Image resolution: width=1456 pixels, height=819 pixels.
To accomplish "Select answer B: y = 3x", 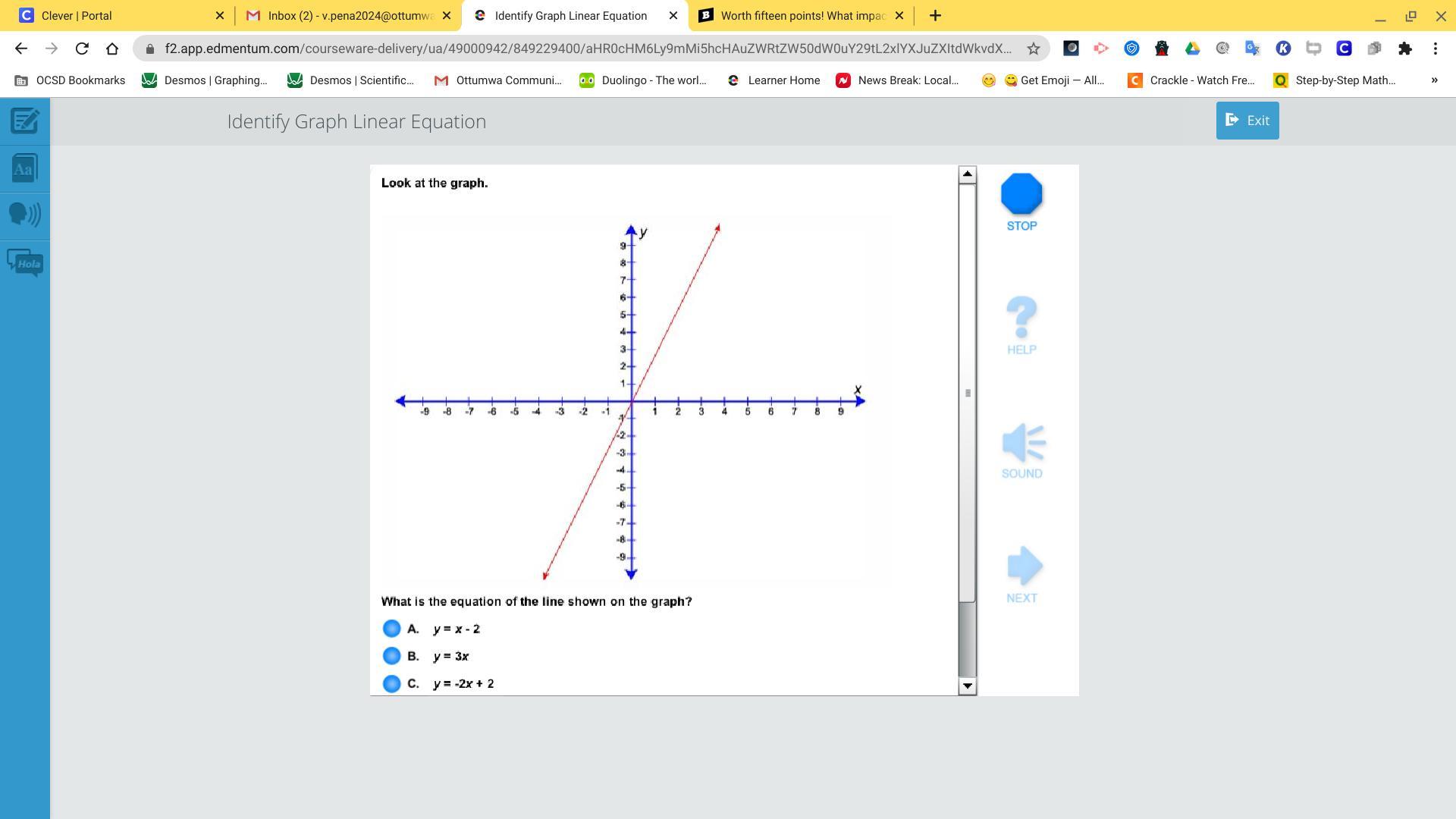I will (x=391, y=656).
